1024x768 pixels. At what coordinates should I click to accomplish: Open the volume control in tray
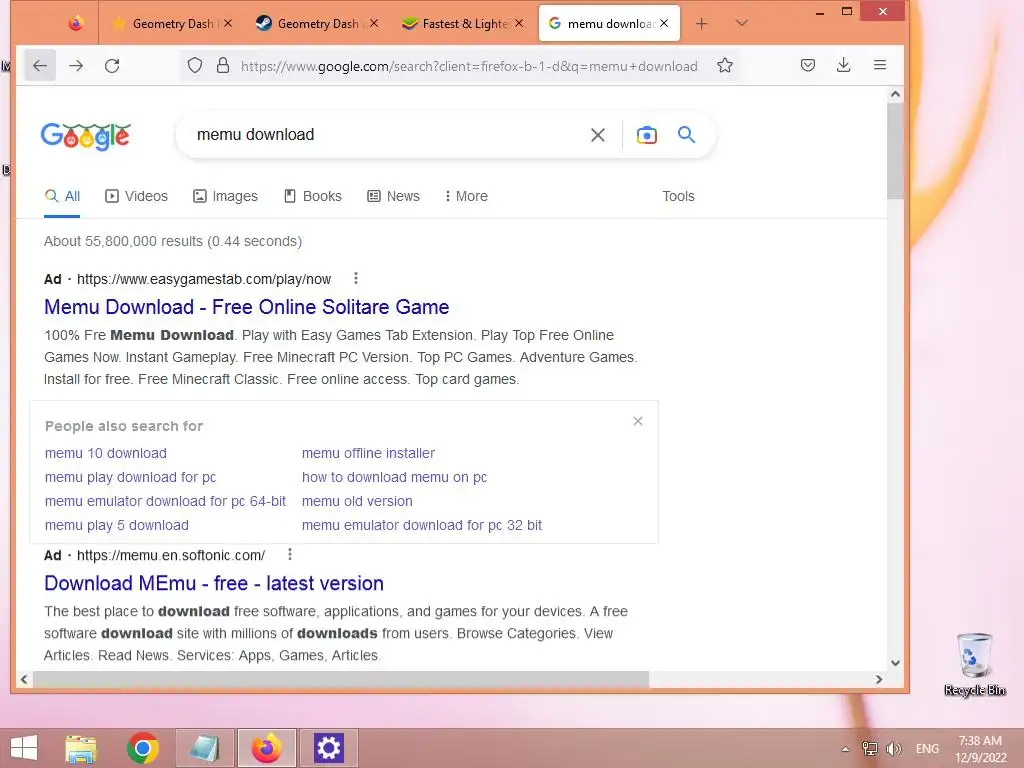point(893,749)
